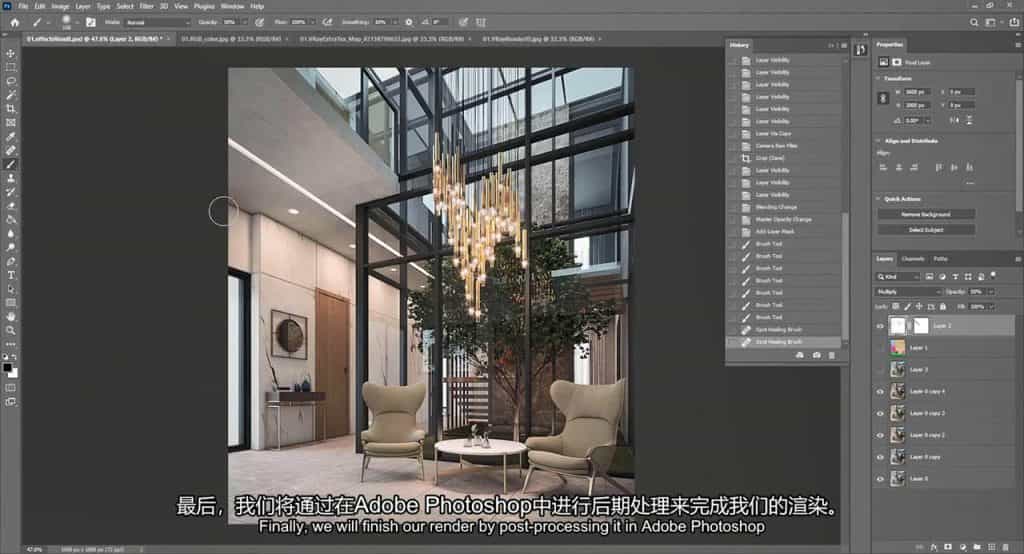The width and height of the screenshot is (1024, 554).
Task: Select the Hand tool
Action: [x=10, y=316]
